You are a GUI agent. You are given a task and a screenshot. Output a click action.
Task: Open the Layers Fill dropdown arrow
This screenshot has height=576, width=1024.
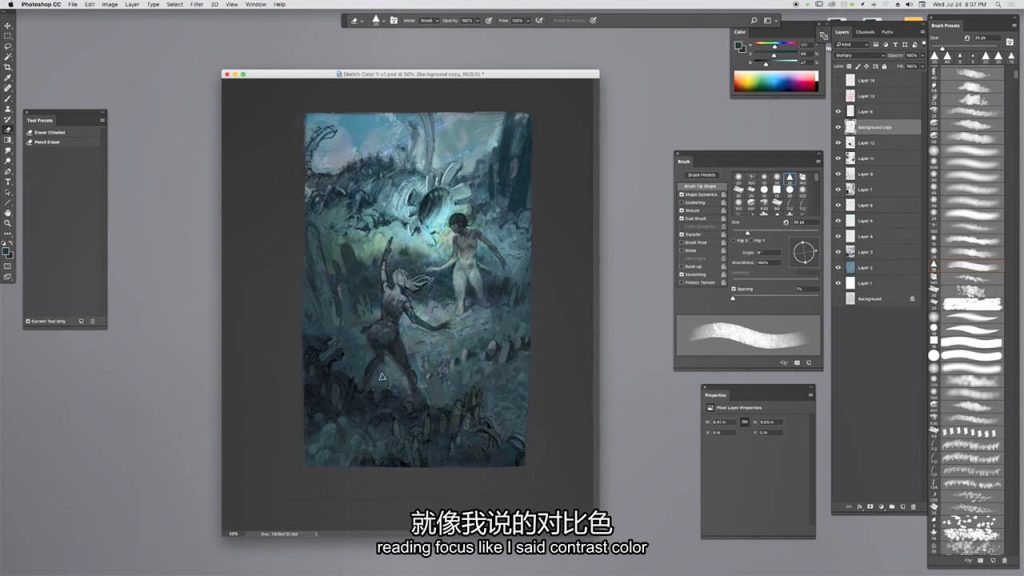click(x=922, y=66)
